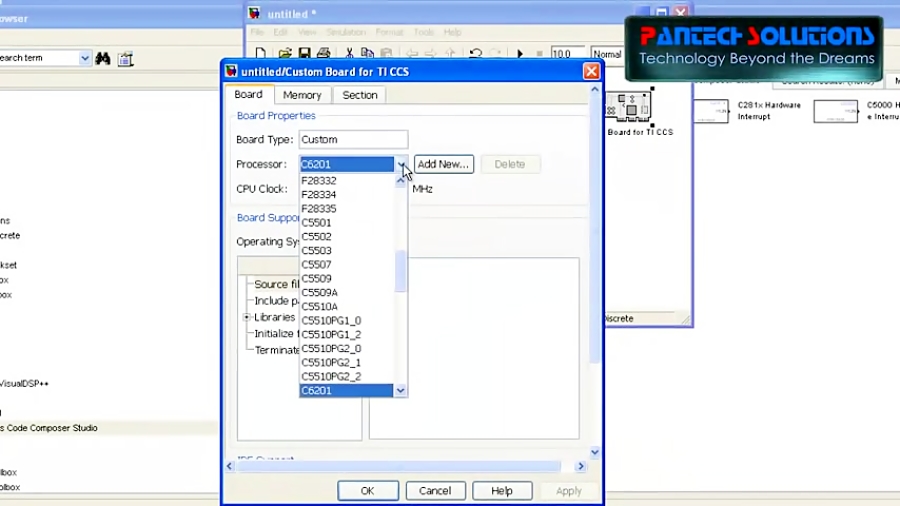Select C5510PG2_2 in processor list
Viewport: 900px width, 506px height.
[x=347, y=376]
